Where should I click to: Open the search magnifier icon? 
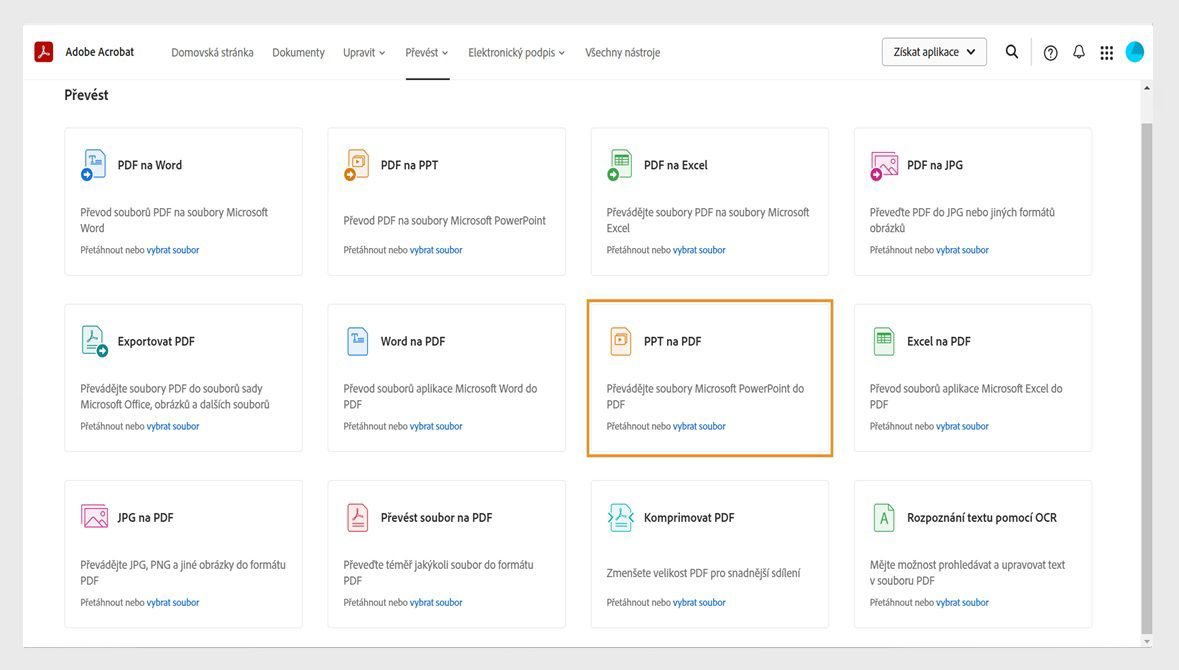click(1012, 52)
